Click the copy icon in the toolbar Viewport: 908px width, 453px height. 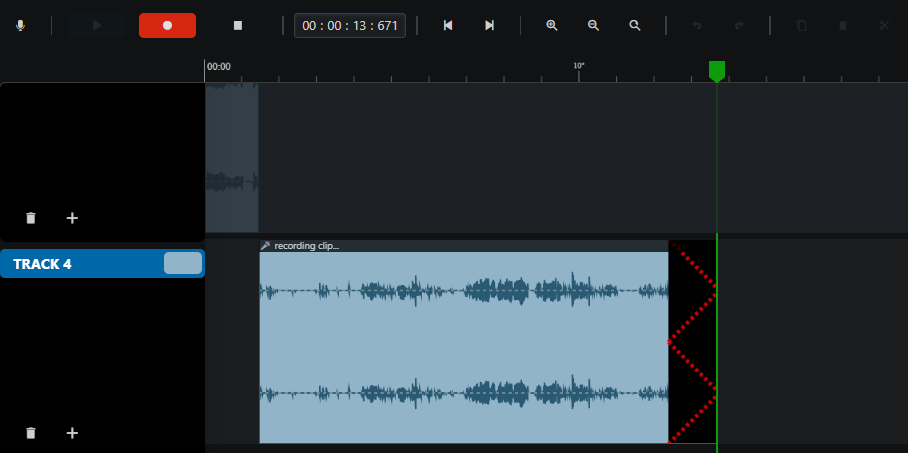coord(801,25)
